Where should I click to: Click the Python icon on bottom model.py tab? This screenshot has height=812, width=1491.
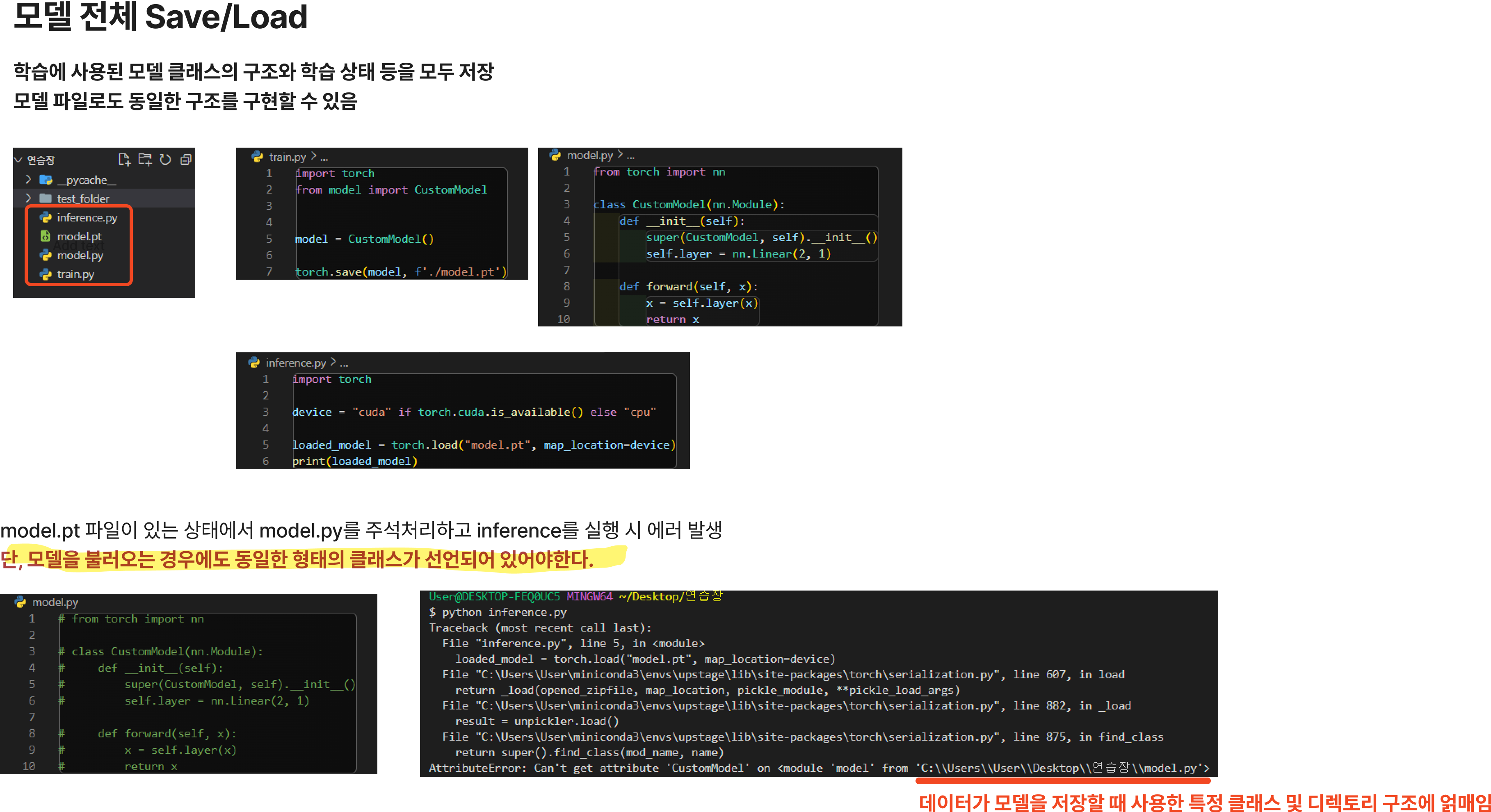pos(20,602)
